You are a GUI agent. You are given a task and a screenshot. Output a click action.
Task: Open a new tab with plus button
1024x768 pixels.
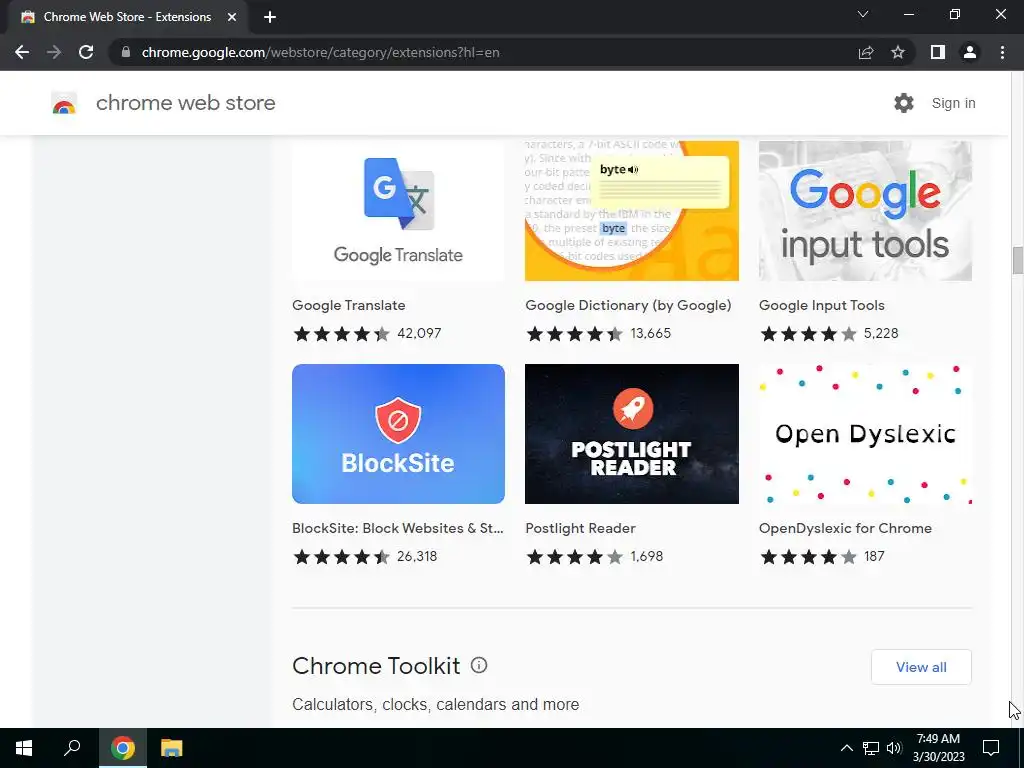pos(270,17)
